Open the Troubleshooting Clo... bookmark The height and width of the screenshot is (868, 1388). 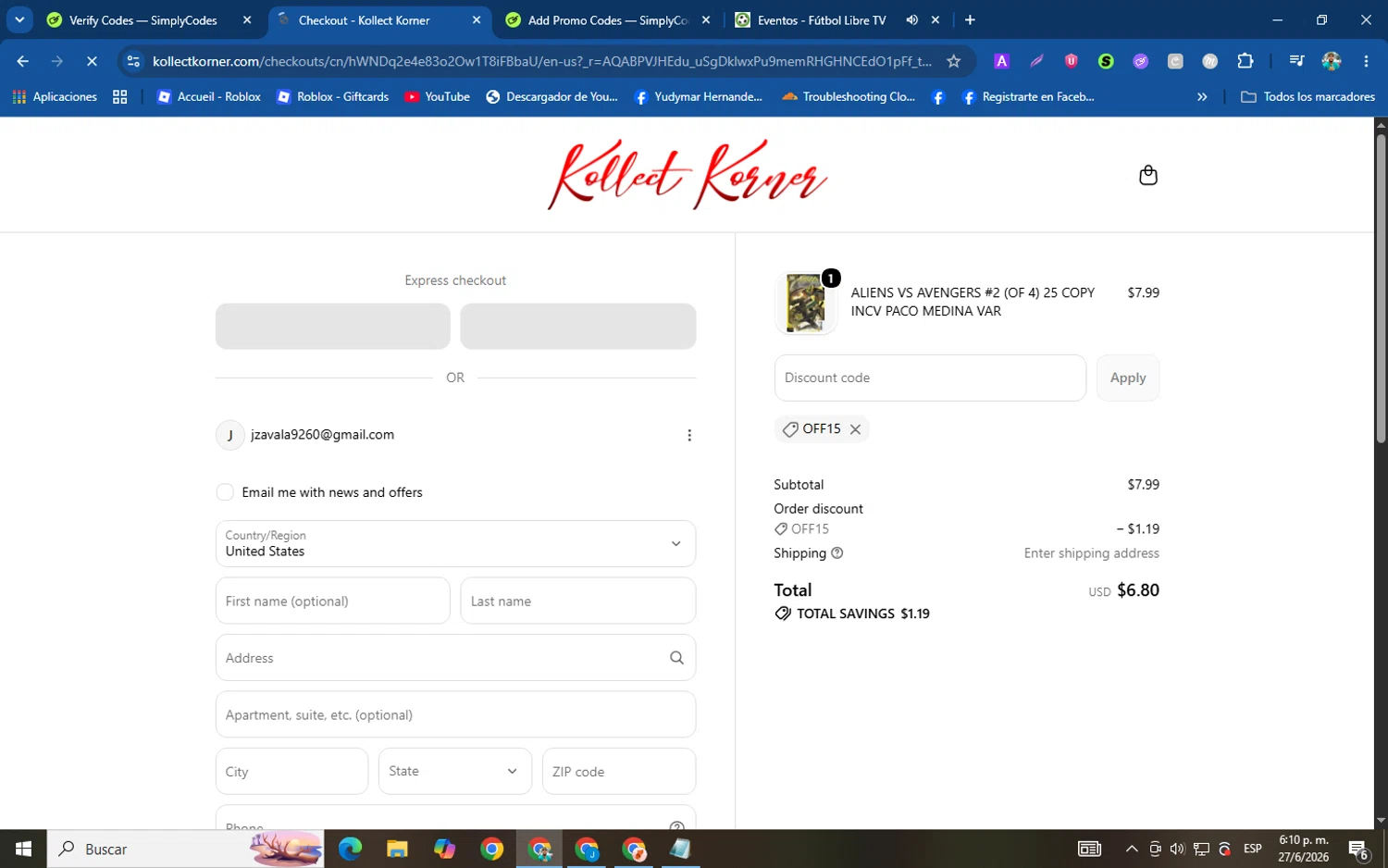(849, 96)
